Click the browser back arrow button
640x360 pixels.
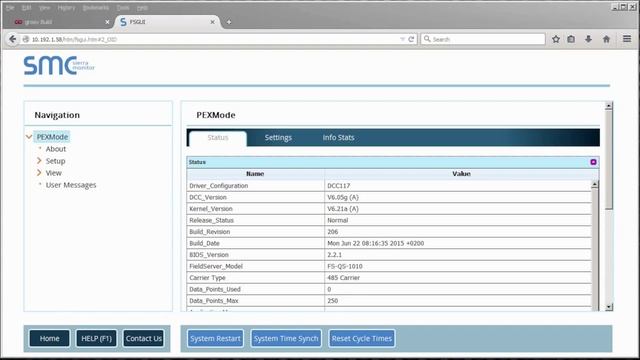pos(13,39)
